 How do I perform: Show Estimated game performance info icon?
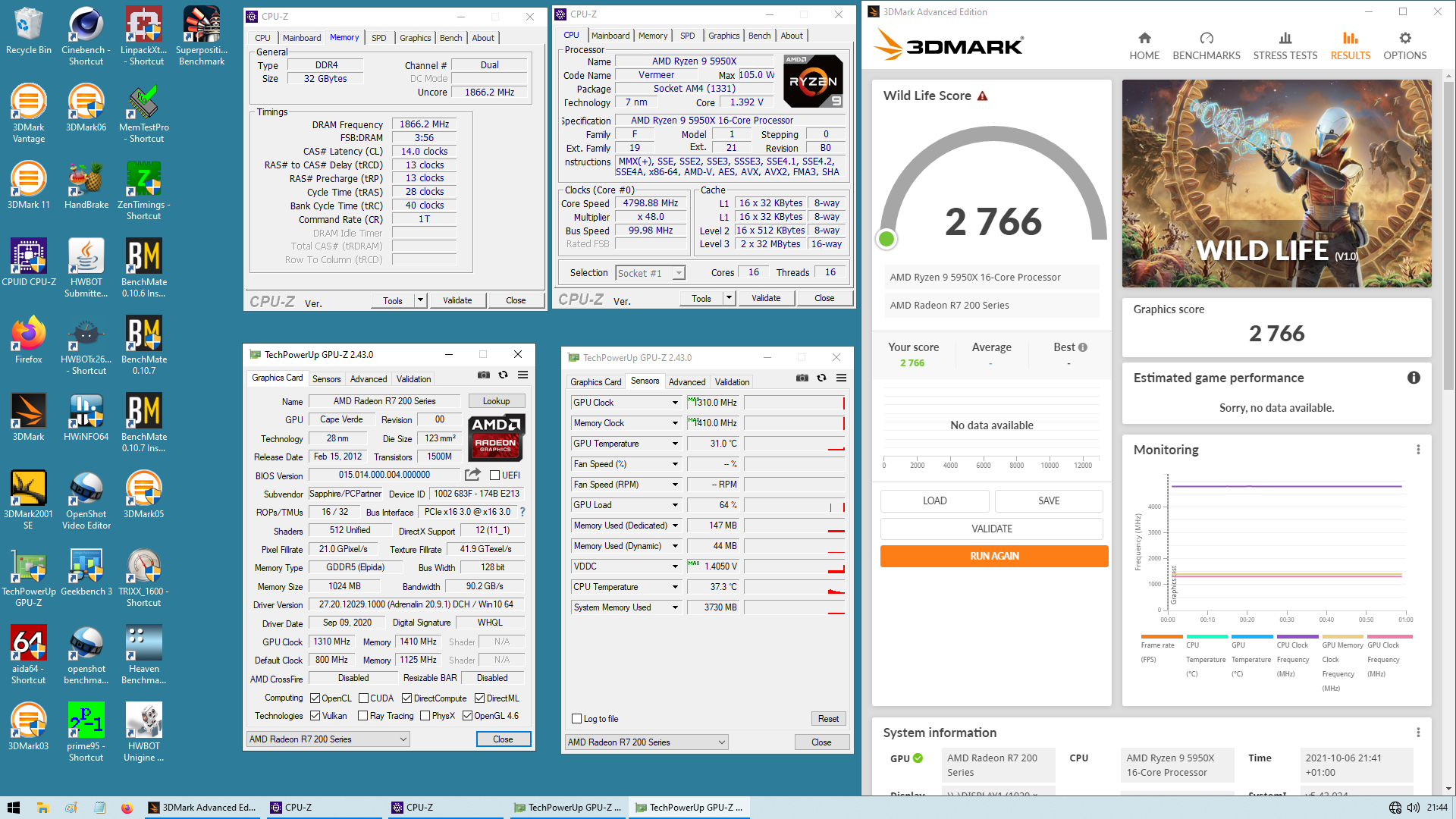pyautogui.click(x=1414, y=378)
